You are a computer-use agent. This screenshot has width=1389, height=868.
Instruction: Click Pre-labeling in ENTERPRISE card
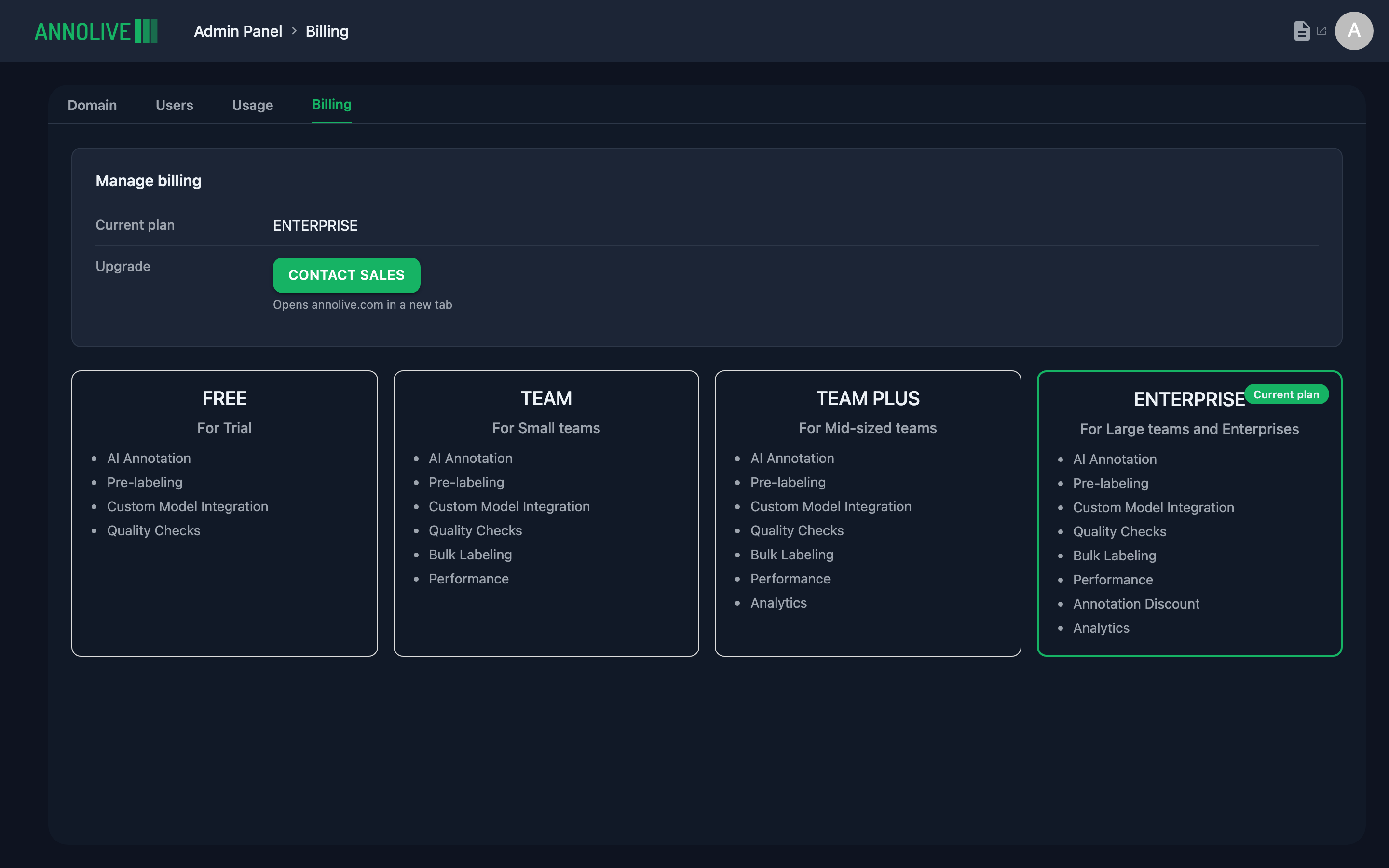point(1111,483)
